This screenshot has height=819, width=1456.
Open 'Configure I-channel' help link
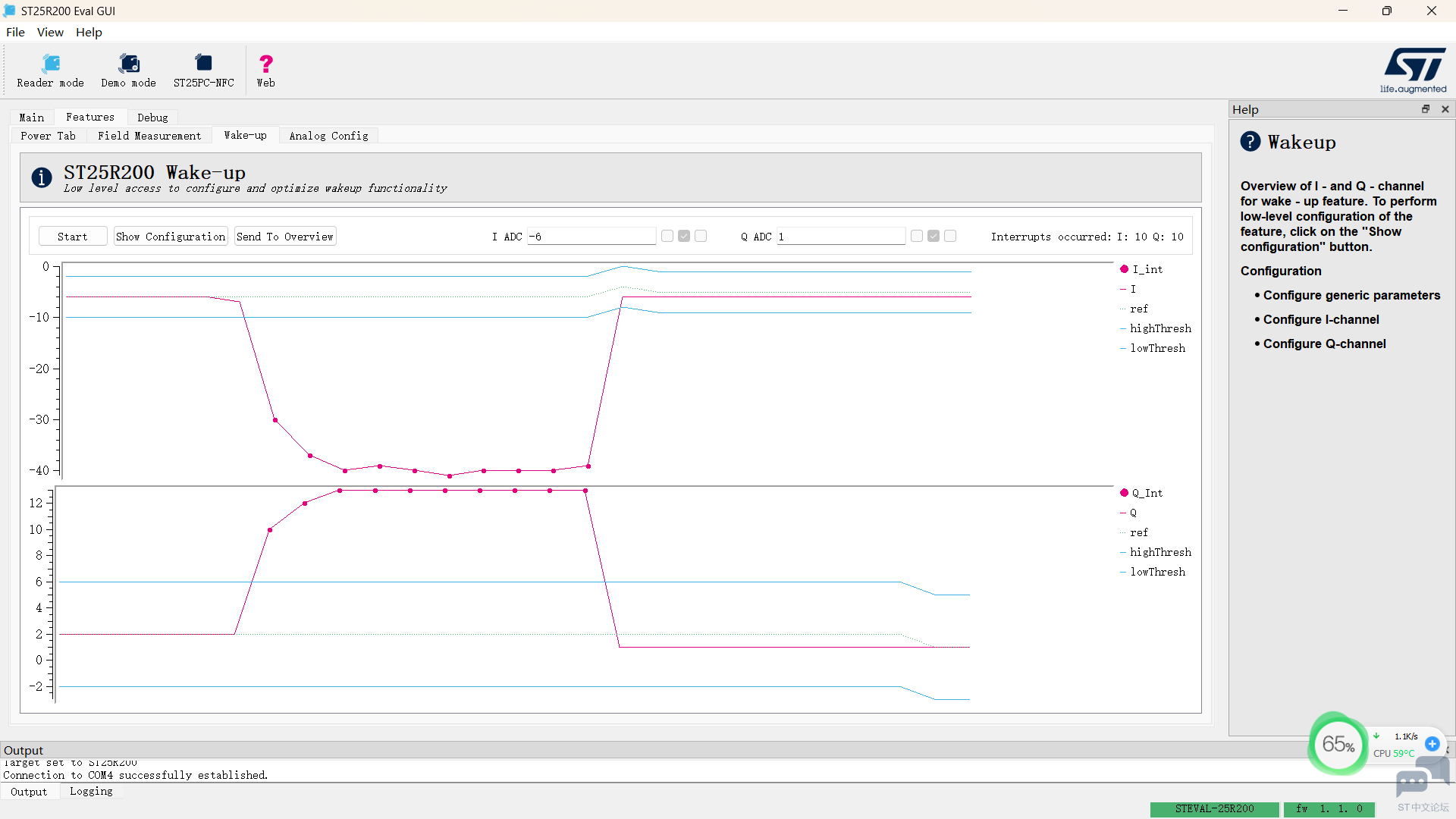(1321, 320)
